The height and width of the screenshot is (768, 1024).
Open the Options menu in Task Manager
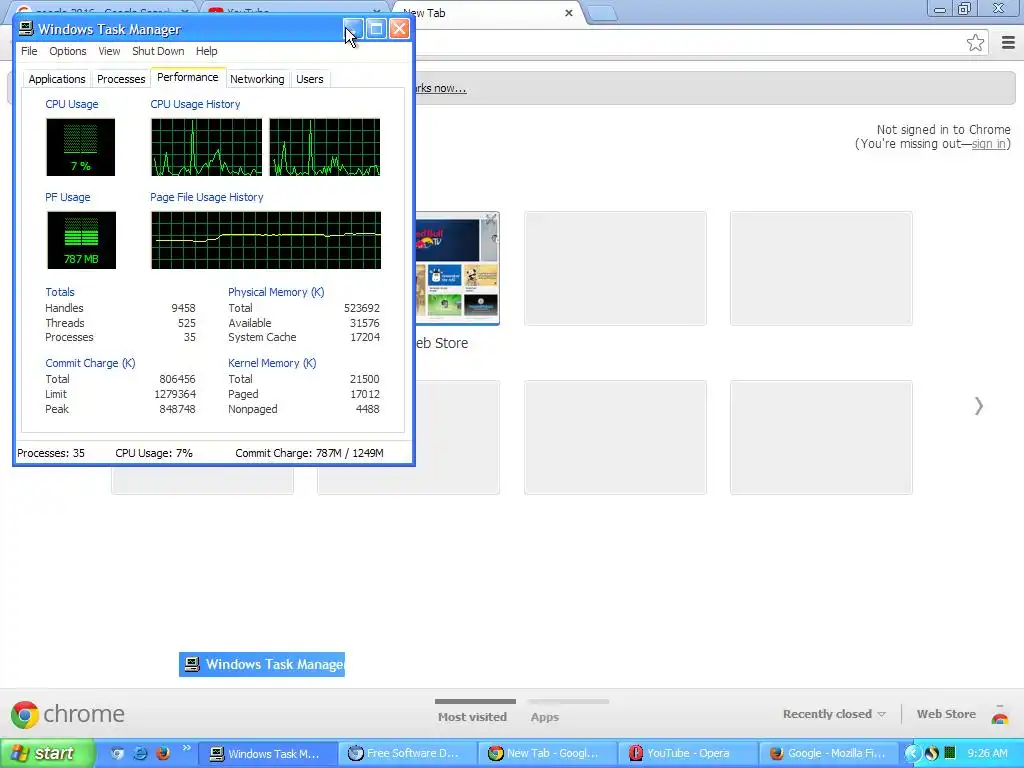coord(67,51)
